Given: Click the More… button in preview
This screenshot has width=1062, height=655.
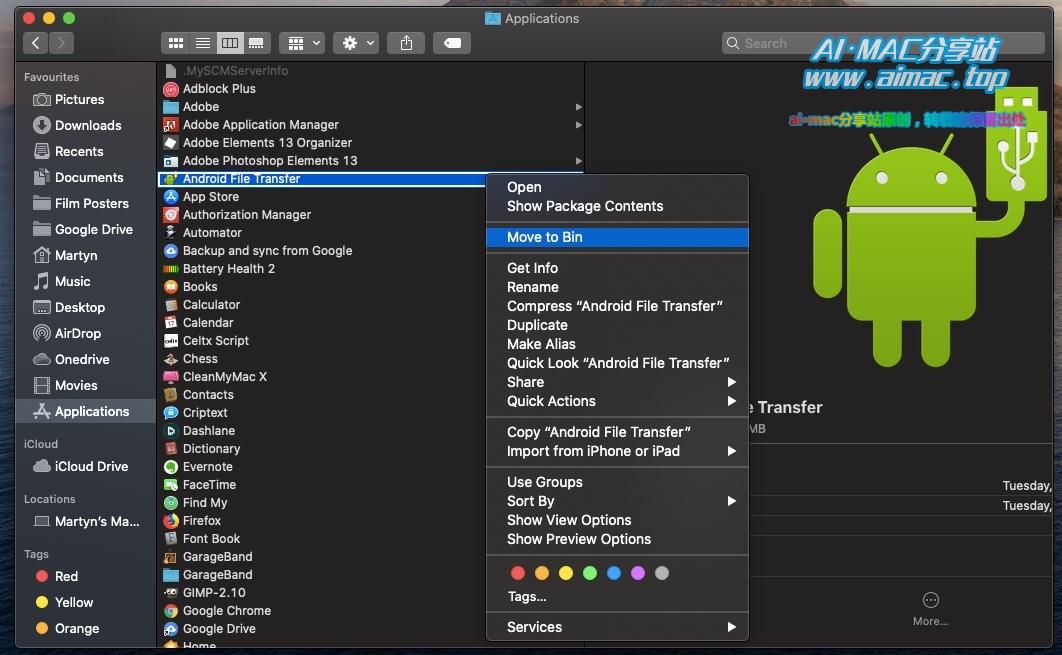Looking at the screenshot, I should tap(931, 610).
